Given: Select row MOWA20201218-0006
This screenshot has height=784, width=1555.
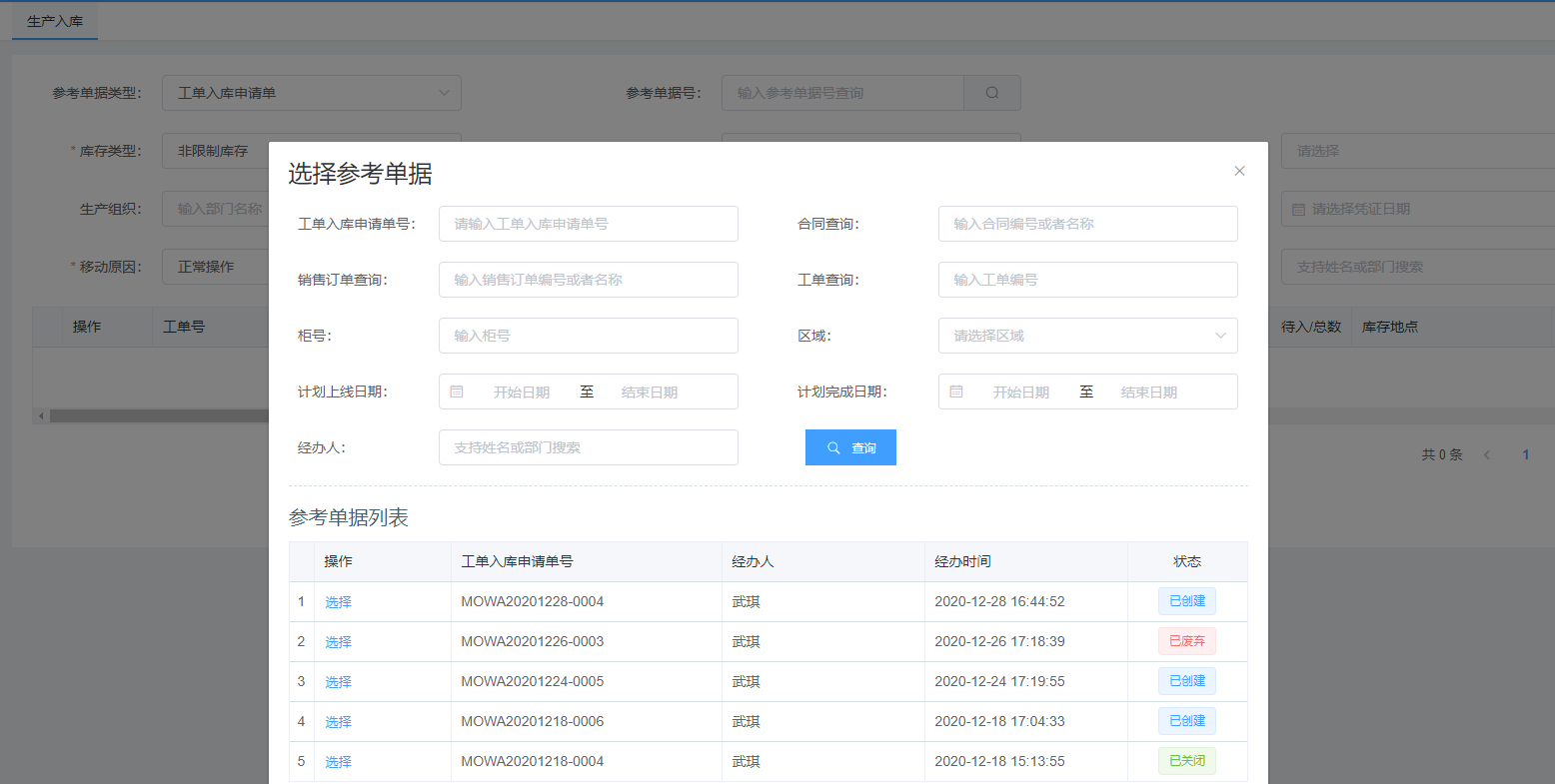Looking at the screenshot, I should [x=338, y=722].
